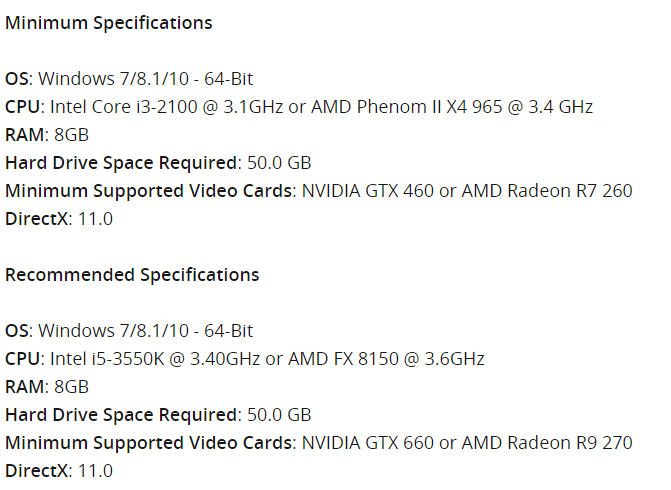
Task: Click the minimum CPU bold label
Action: [22, 107]
